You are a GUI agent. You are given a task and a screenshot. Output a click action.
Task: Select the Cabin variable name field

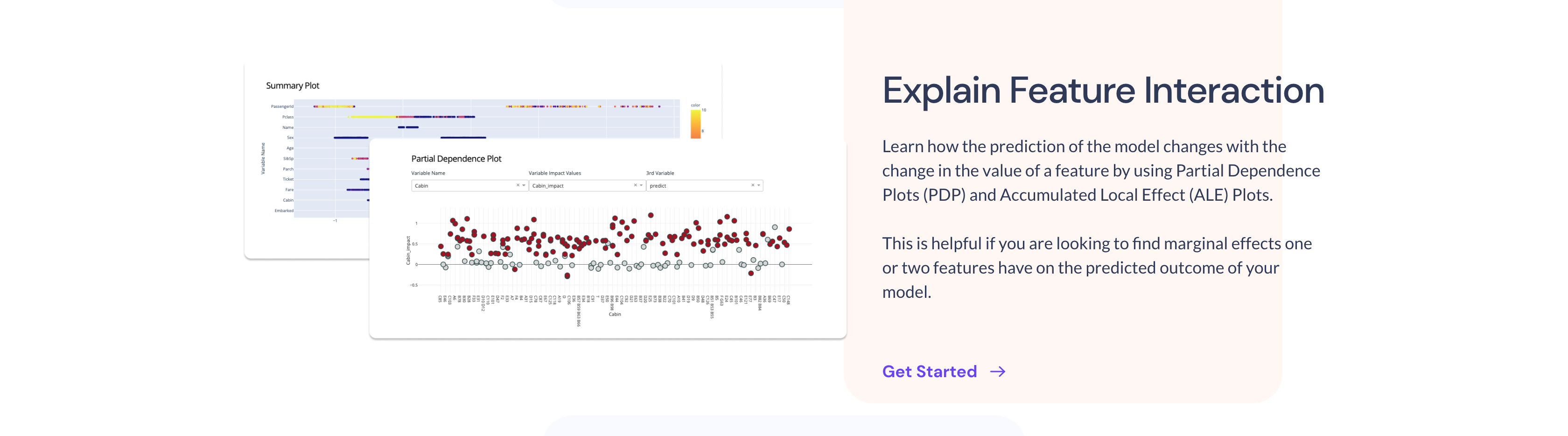coord(469,185)
